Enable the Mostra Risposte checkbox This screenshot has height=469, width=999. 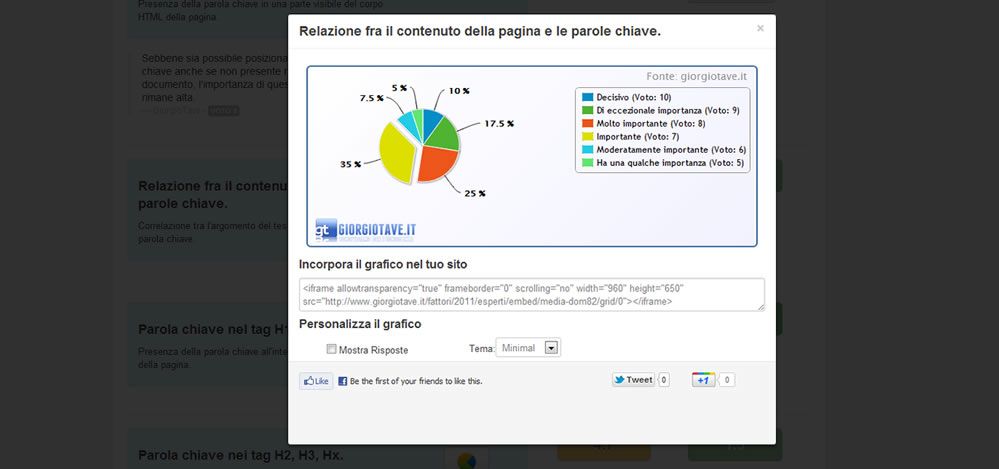[332, 349]
